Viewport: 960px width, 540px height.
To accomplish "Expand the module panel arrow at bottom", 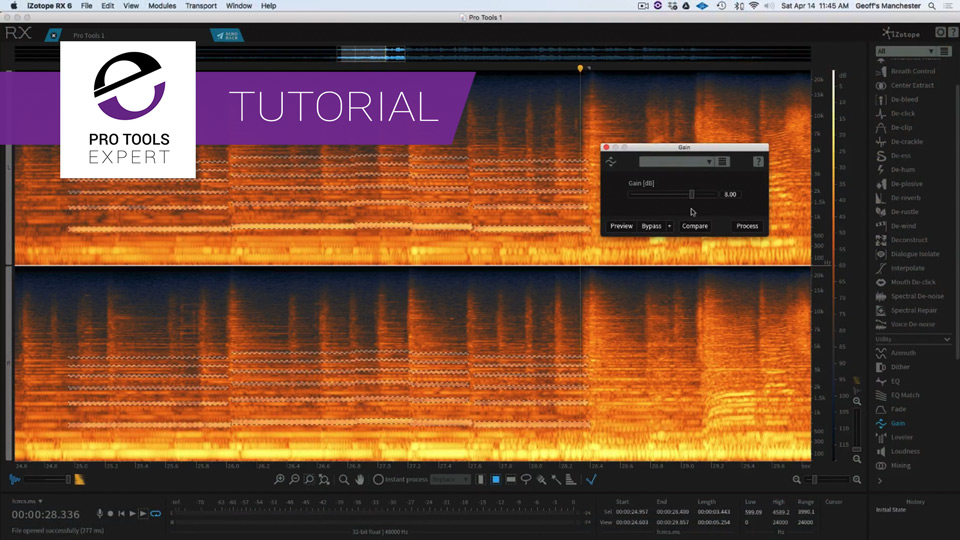I will pos(880,481).
